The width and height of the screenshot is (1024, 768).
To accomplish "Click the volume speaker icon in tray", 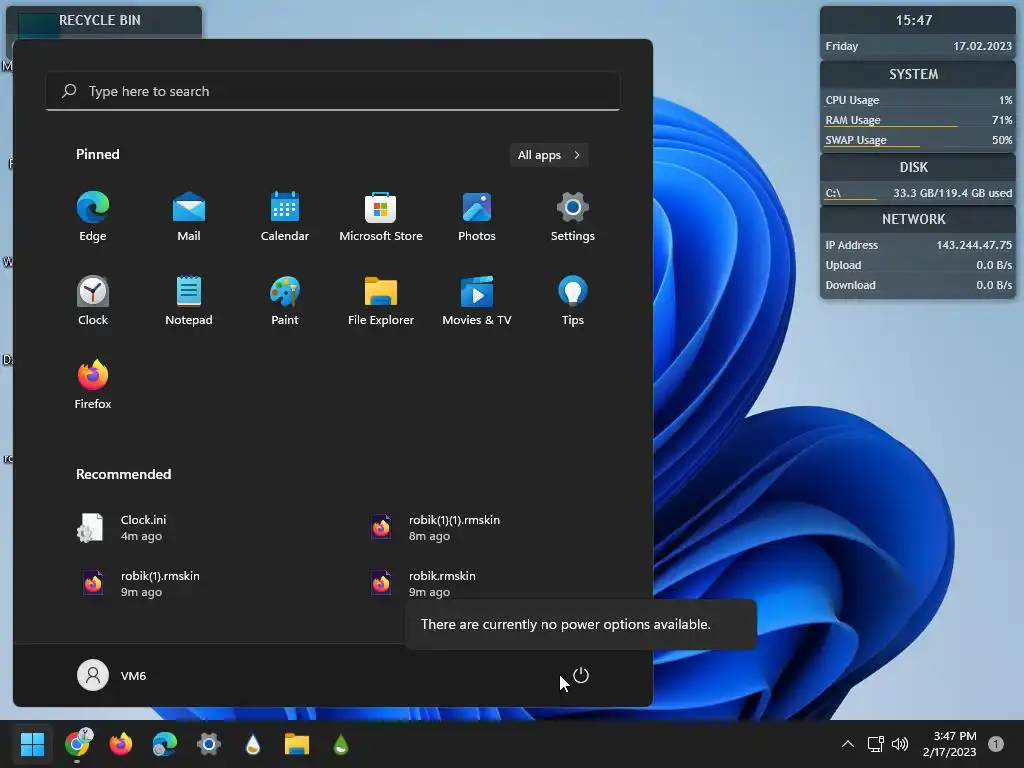I will click(900, 744).
